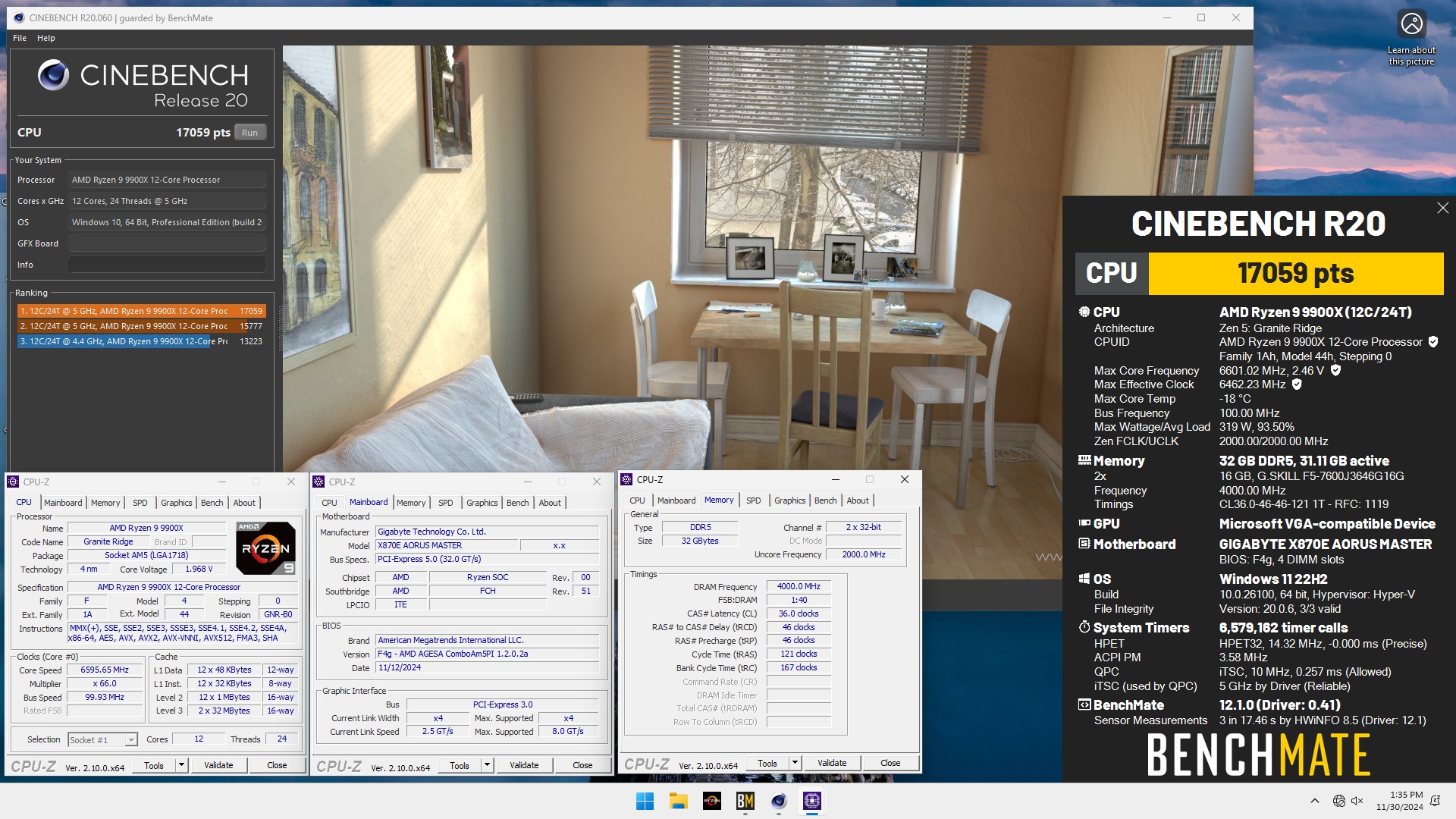The height and width of the screenshot is (819, 1456).
Task: Open the CPU-Z taskbar icon
Action: (x=812, y=801)
